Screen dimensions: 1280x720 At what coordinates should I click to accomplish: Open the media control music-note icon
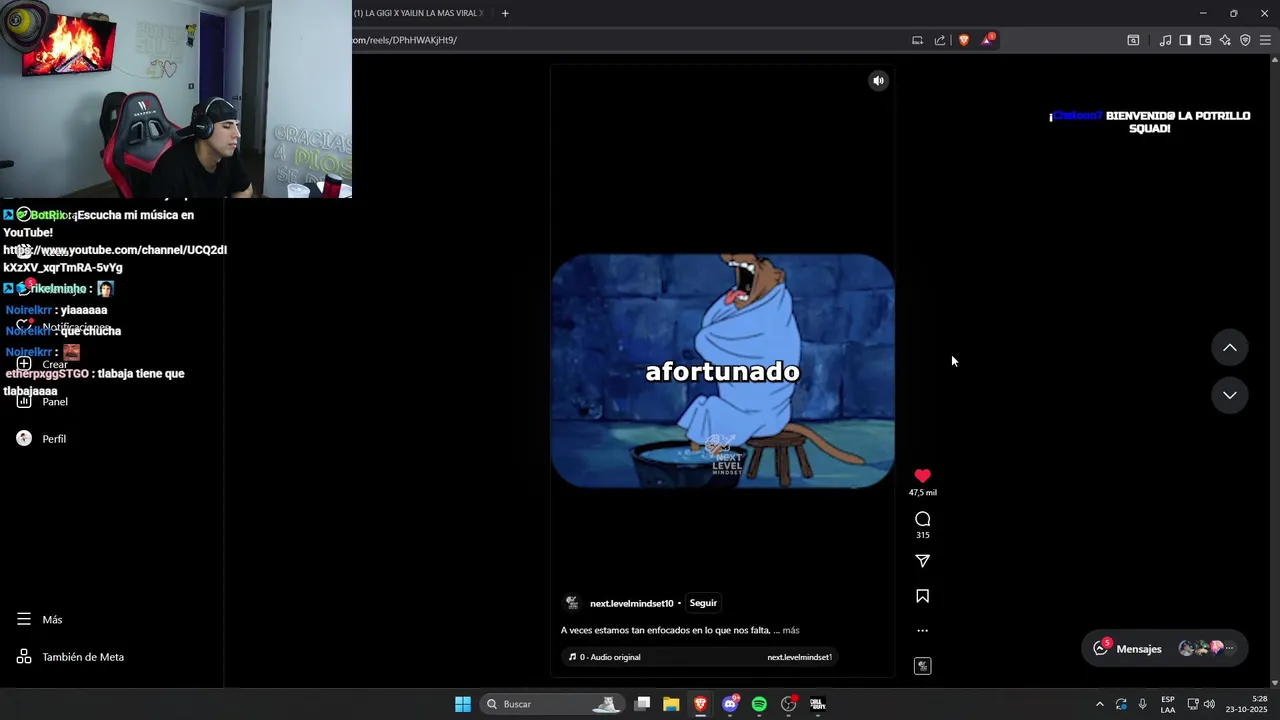pos(1165,40)
